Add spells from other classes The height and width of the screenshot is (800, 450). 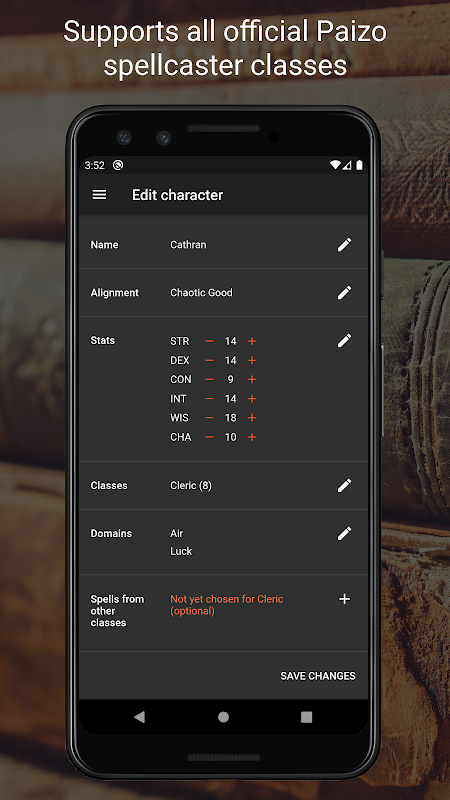[344, 599]
